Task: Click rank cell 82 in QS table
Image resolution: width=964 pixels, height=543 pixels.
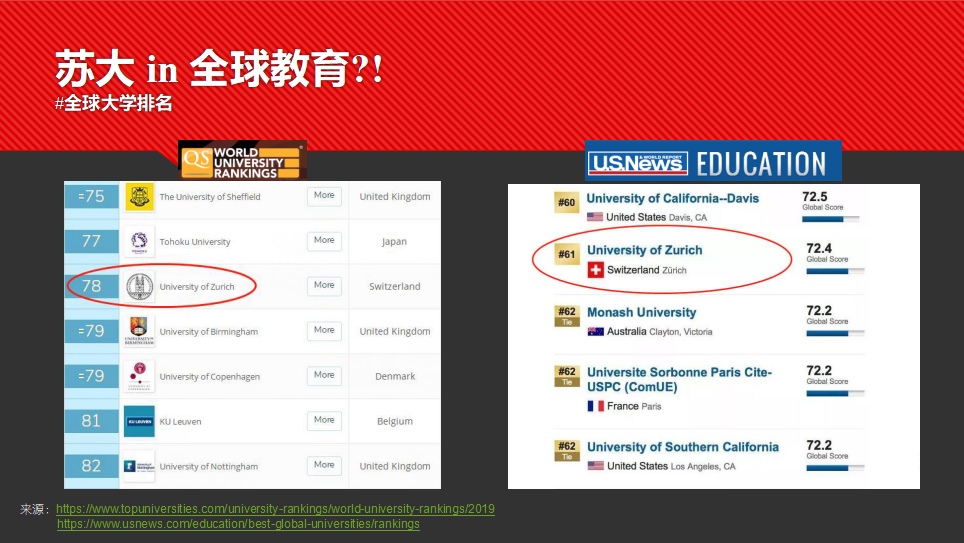Action: tap(91, 466)
